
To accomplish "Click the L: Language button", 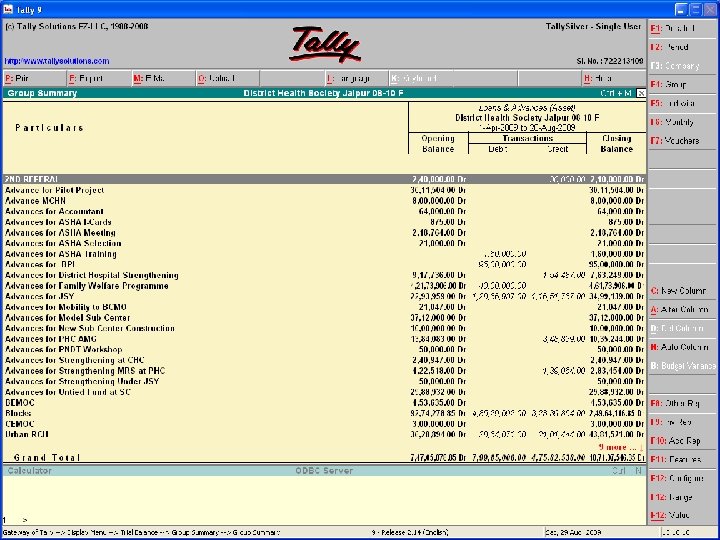I will (x=356, y=79).
